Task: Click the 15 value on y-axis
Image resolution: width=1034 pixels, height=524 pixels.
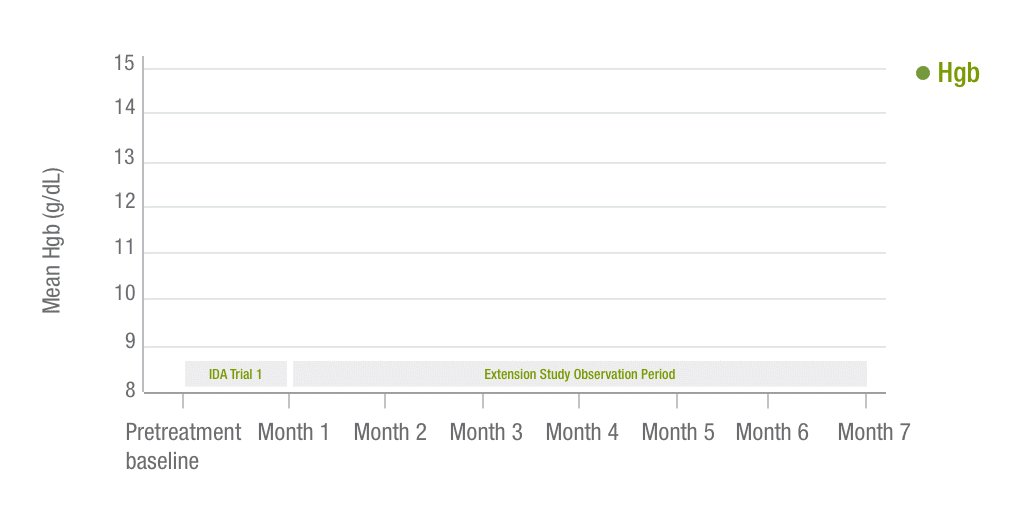Action: click(x=124, y=64)
